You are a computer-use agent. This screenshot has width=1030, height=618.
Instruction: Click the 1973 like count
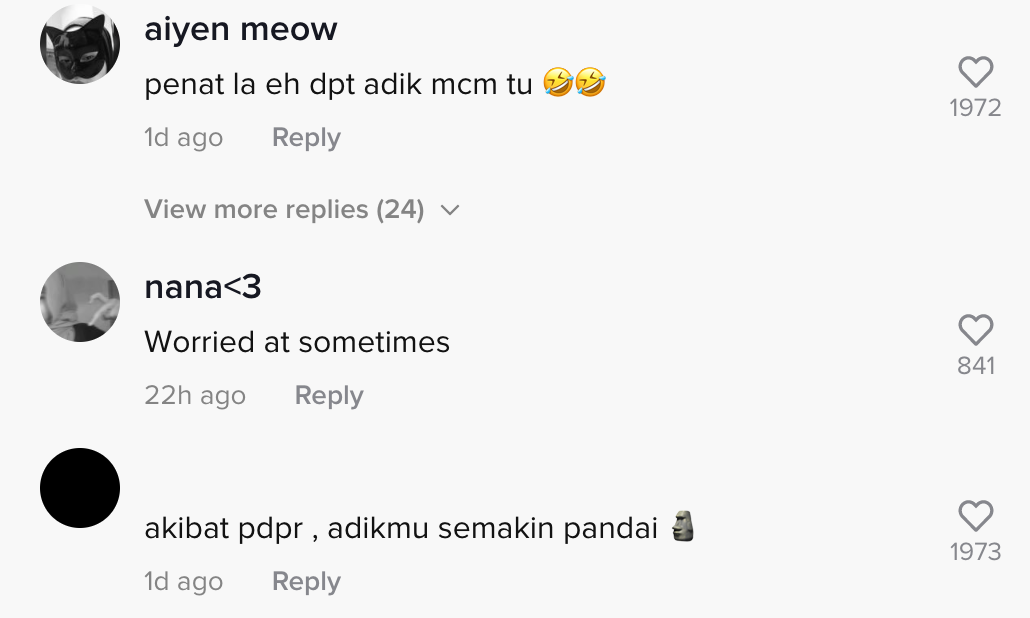click(975, 552)
